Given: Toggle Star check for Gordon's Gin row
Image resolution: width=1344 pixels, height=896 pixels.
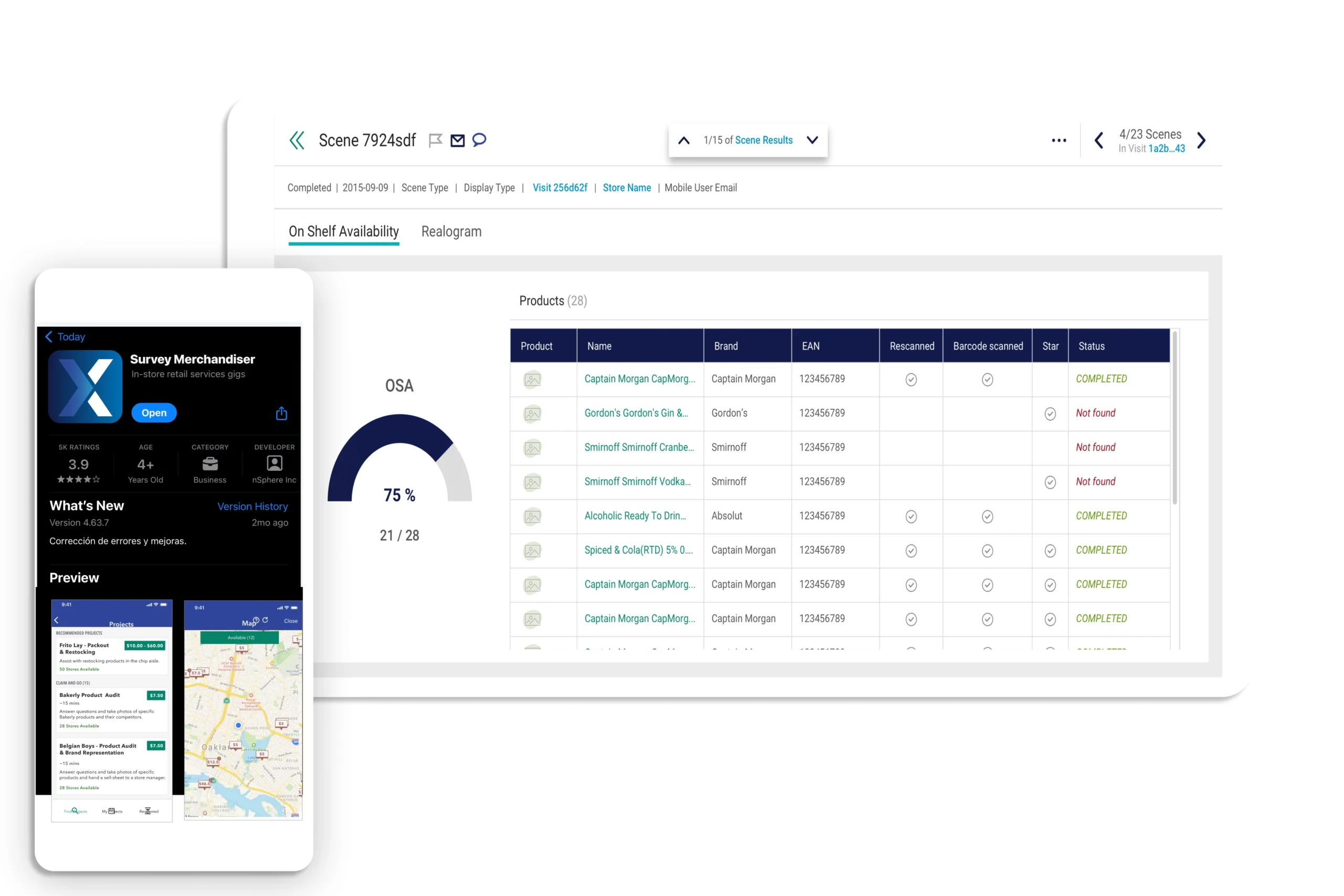Looking at the screenshot, I should (x=1049, y=414).
